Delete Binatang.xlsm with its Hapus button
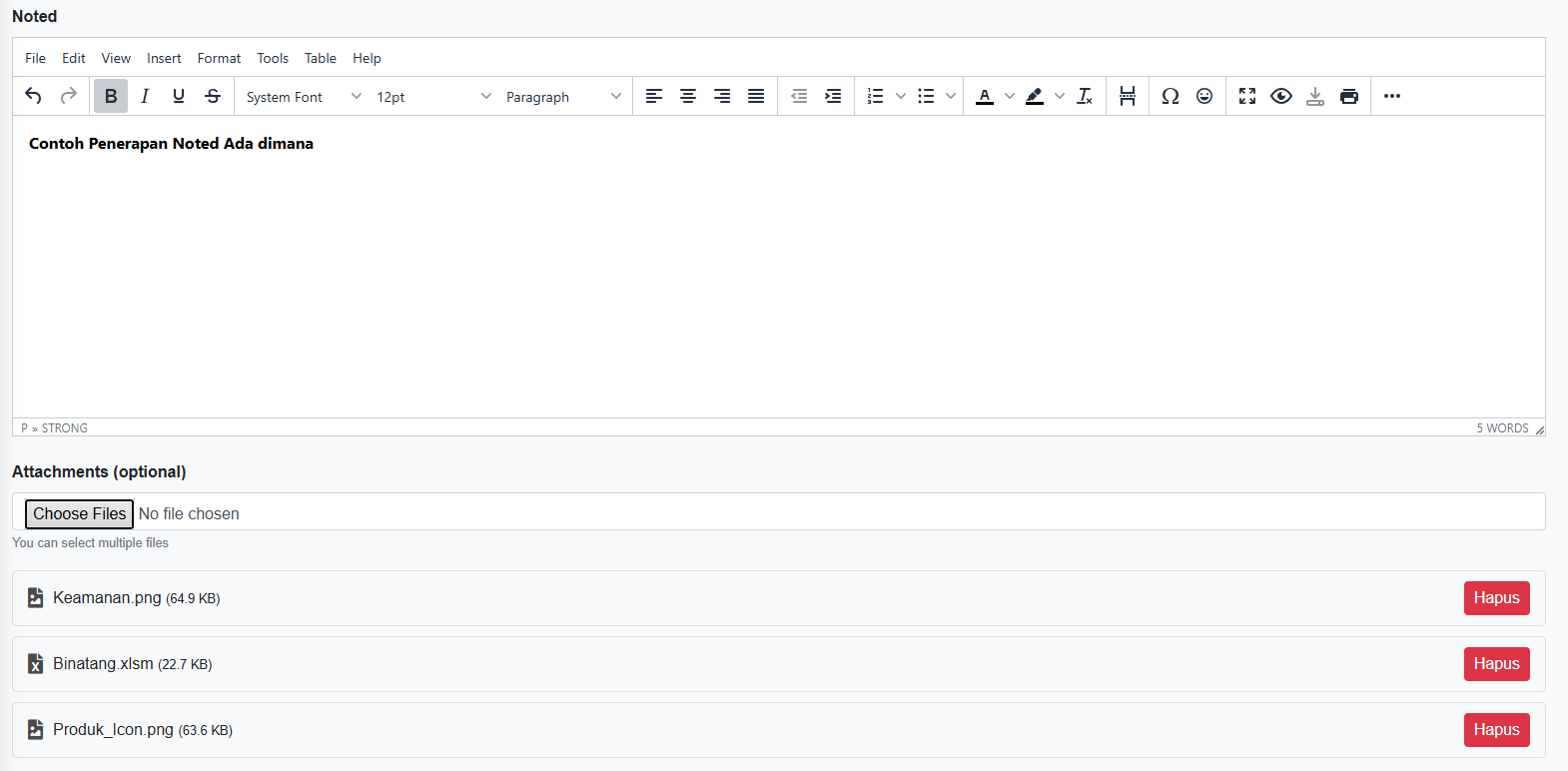Viewport: 1568px width, 771px height. coord(1496,664)
